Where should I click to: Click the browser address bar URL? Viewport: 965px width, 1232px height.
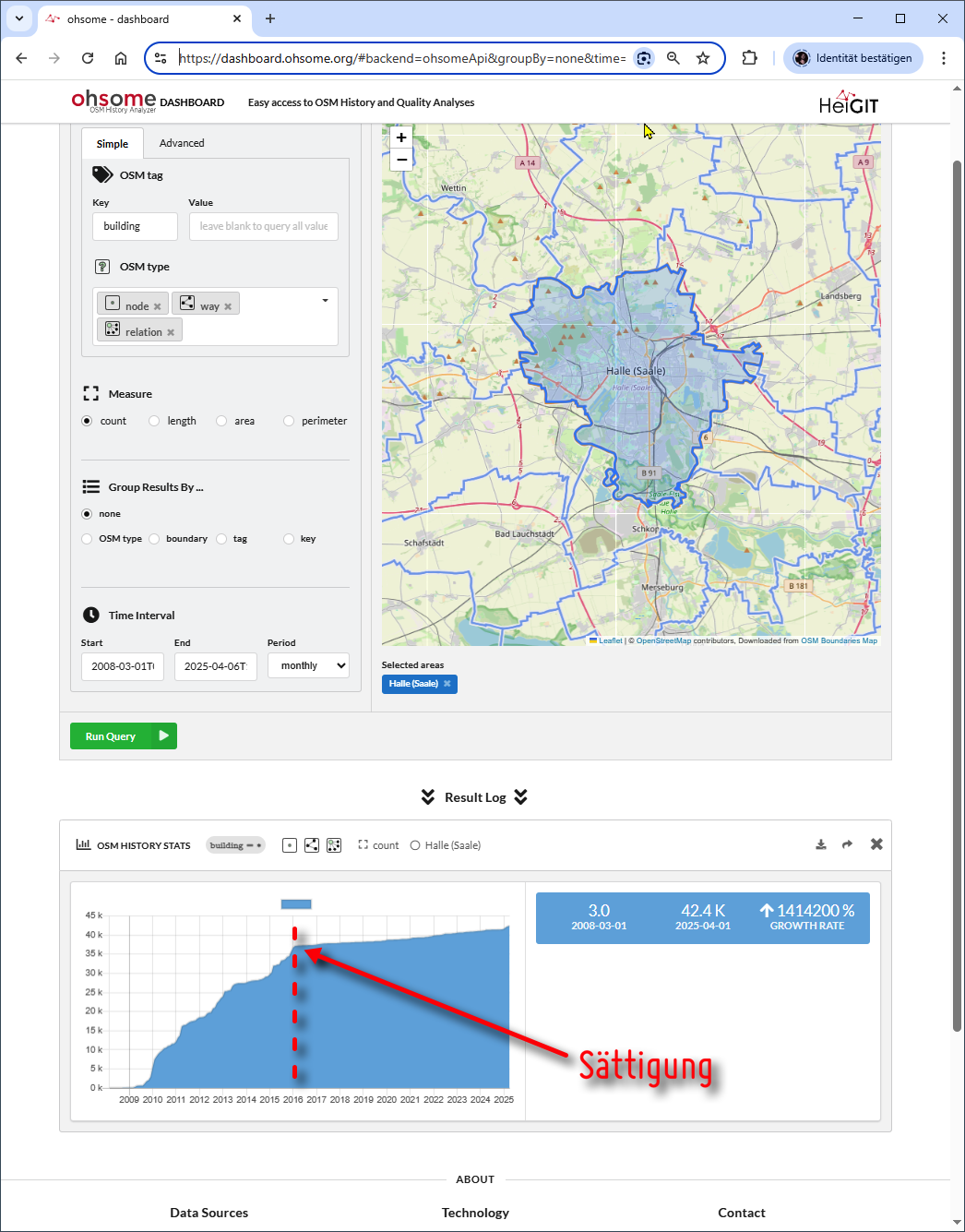[x=402, y=58]
